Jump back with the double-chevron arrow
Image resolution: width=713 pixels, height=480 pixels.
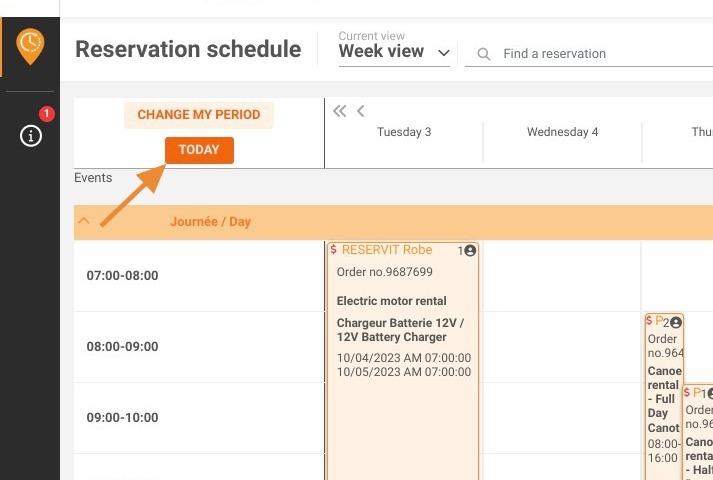click(339, 111)
